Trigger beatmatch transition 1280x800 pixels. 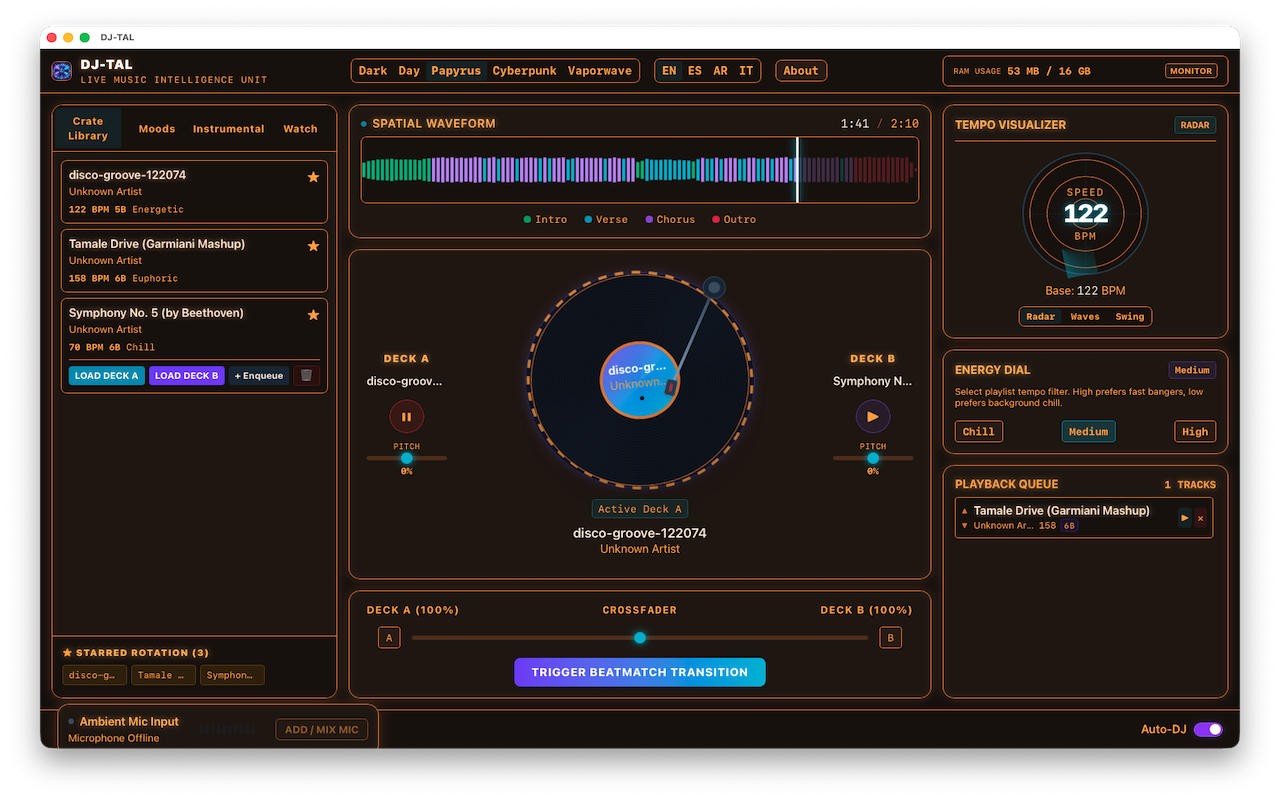[x=640, y=672]
